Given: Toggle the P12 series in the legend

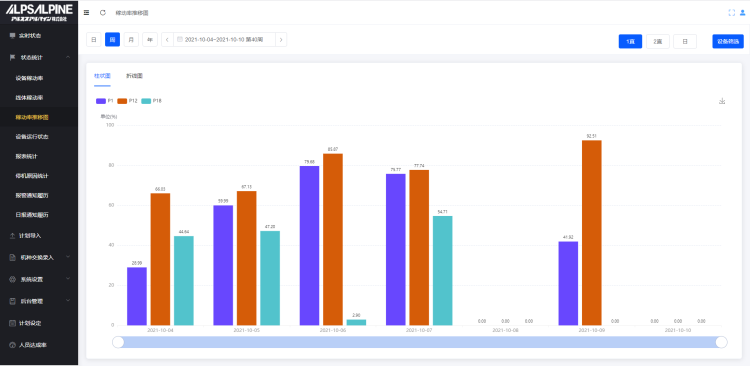Looking at the screenshot, I should click(x=127, y=101).
